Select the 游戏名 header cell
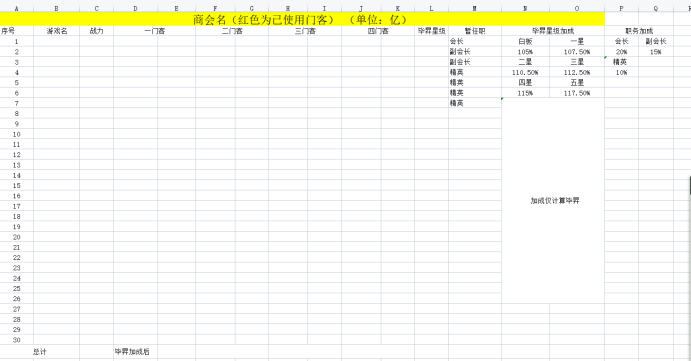 coord(56,31)
